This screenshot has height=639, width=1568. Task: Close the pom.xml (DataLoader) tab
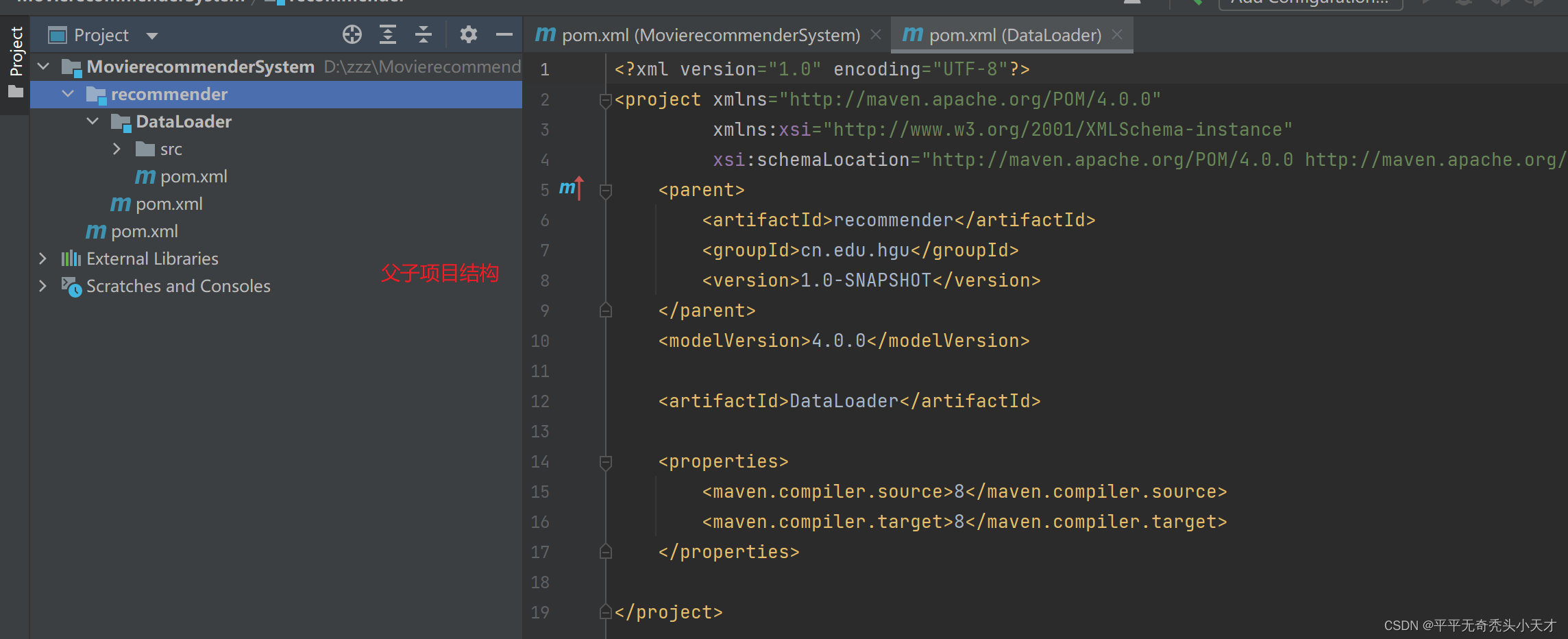(x=1116, y=34)
